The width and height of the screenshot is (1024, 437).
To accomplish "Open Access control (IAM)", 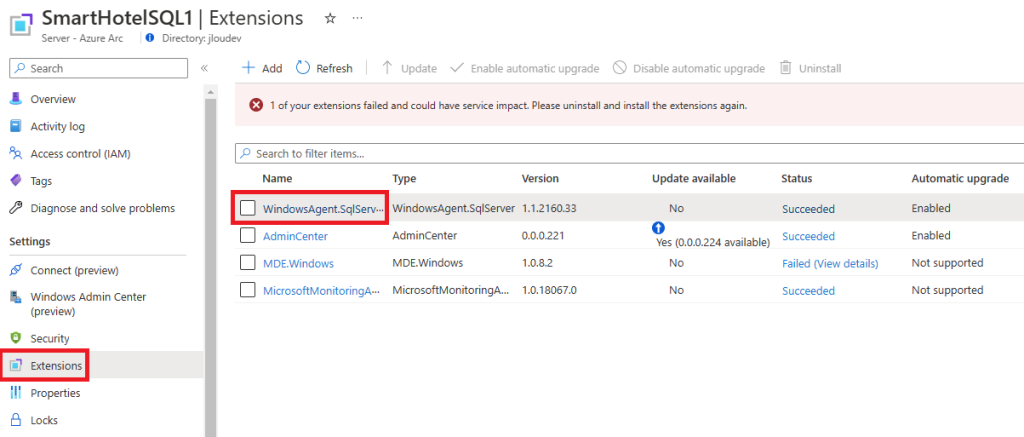I will [x=80, y=154].
